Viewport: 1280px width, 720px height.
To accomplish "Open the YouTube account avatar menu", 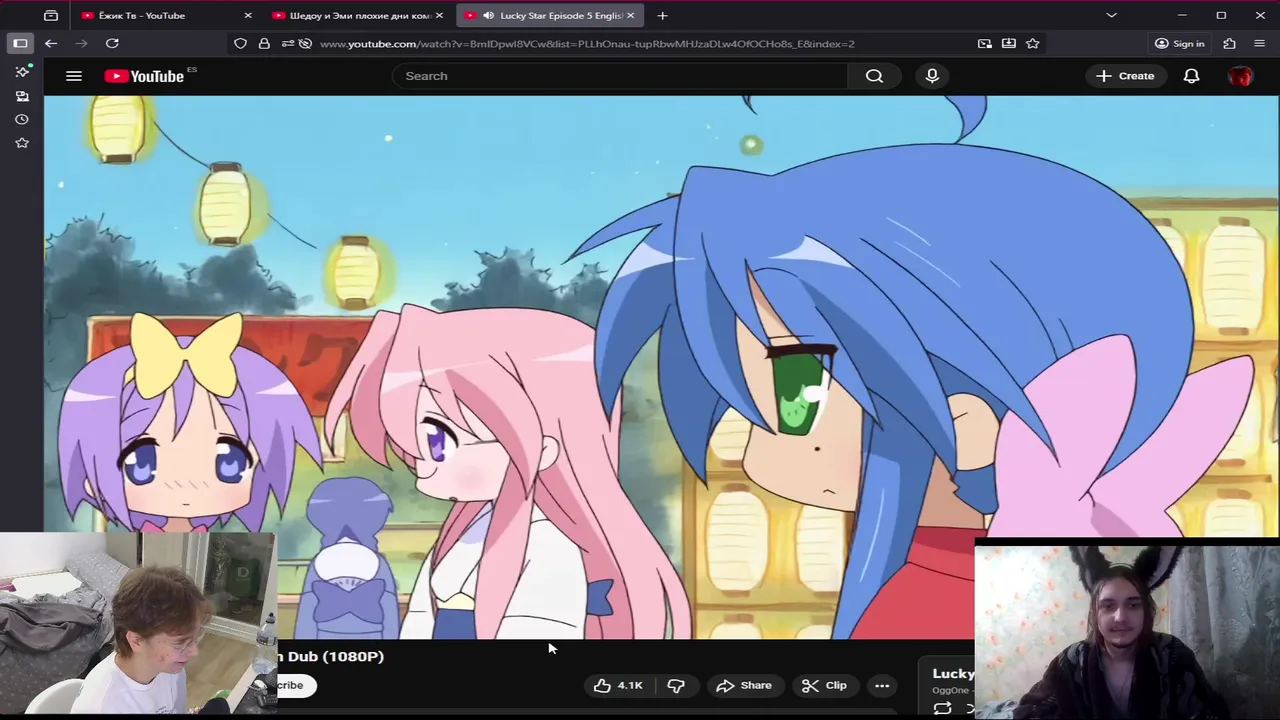I will pos(1240,76).
